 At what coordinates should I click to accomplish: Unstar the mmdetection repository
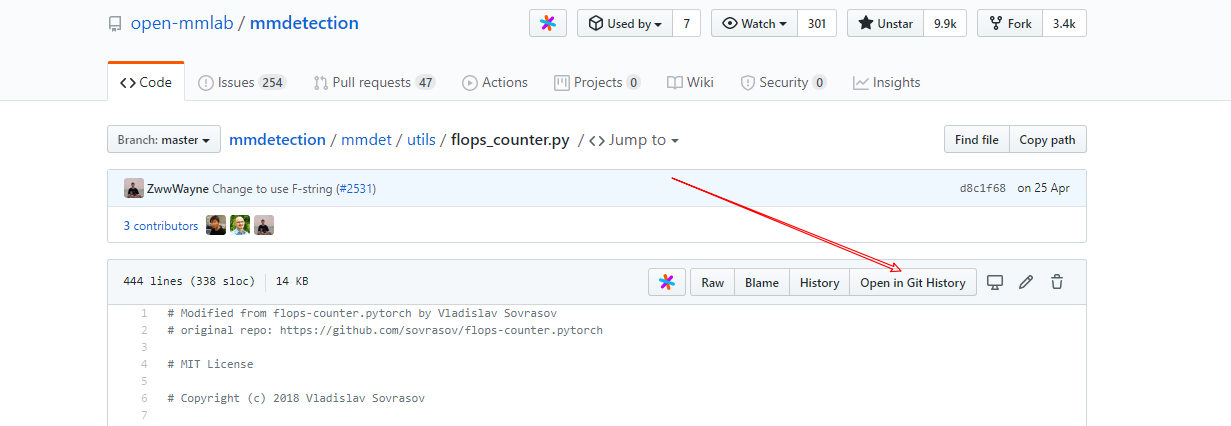pos(885,23)
